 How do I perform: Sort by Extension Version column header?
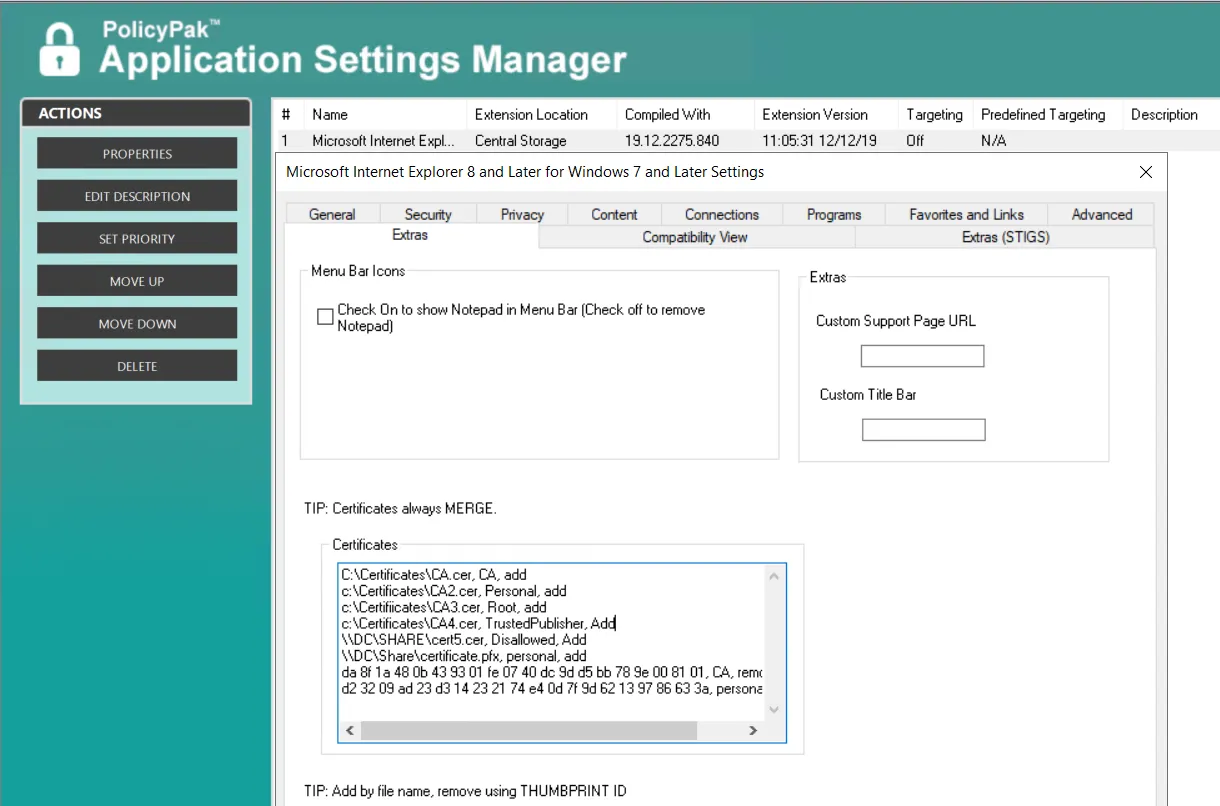826,114
